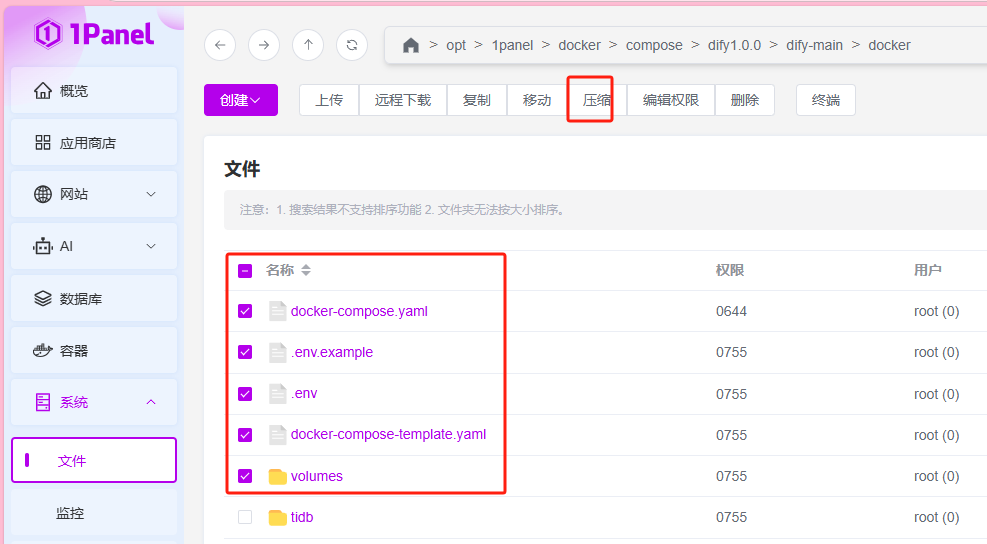Click the globe icon beside 网站
The height and width of the screenshot is (544, 987).
pyautogui.click(x=43, y=194)
